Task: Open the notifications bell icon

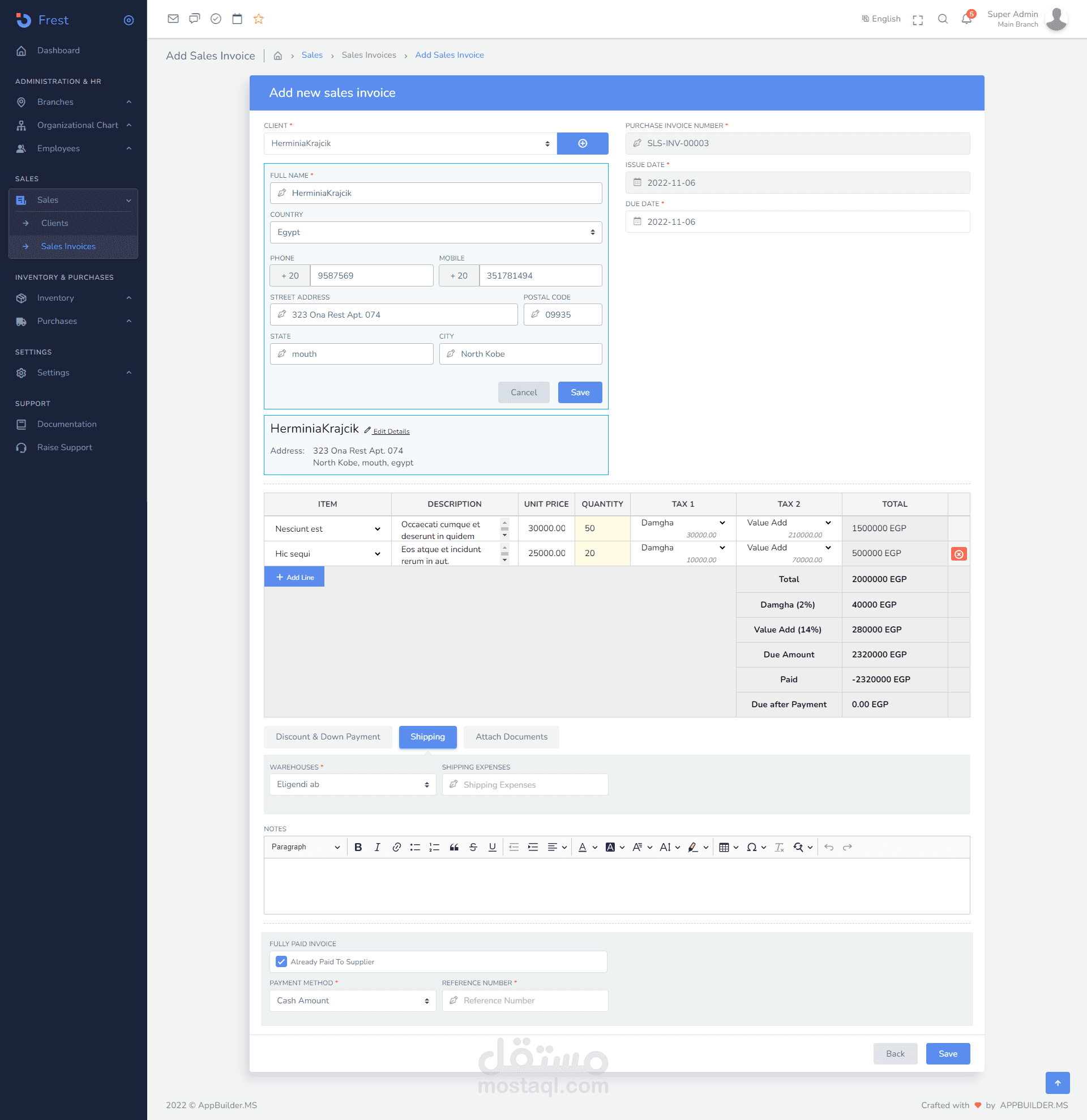Action: tap(966, 19)
